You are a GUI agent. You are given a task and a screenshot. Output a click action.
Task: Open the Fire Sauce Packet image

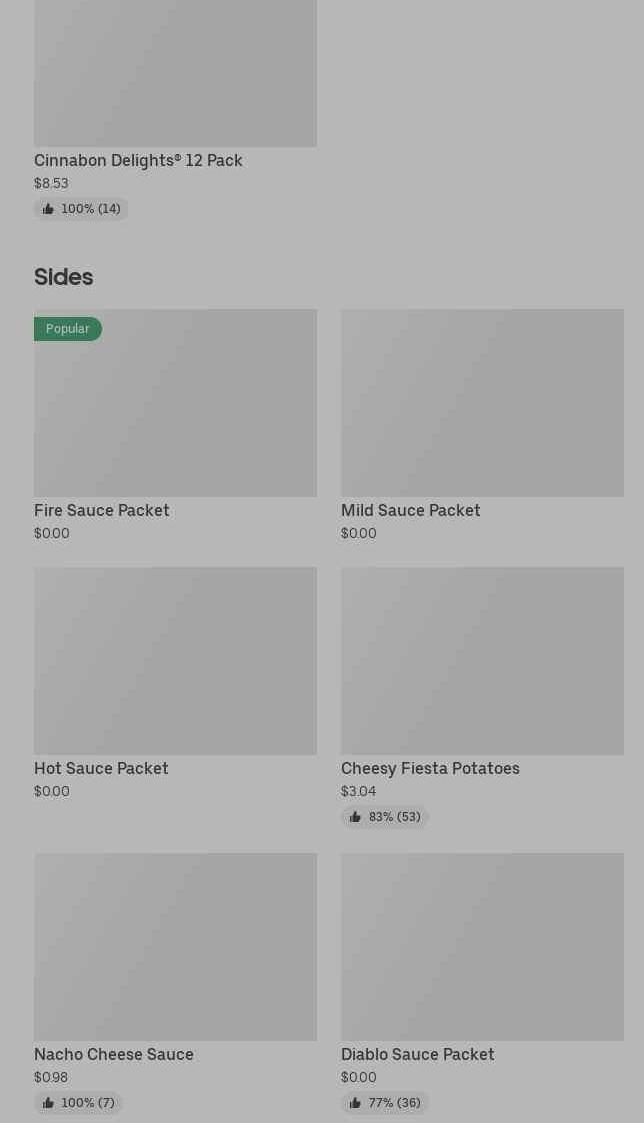pos(175,410)
